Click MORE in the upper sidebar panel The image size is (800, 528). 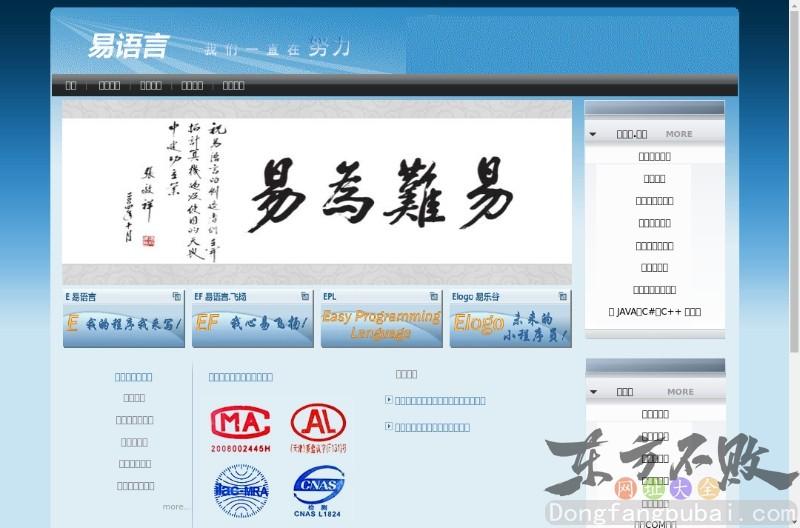pos(679,134)
